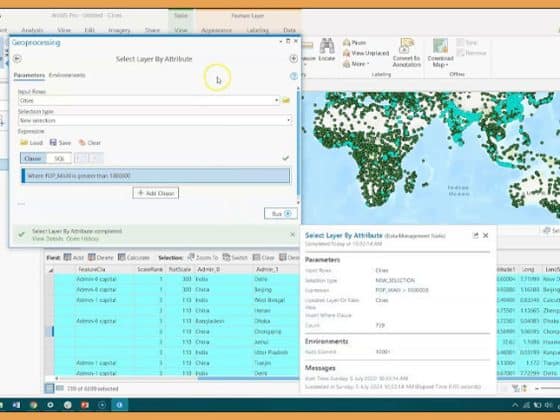This screenshot has width=560, height=420.
Task: Open the Input Rows dropdown
Action: point(276,101)
